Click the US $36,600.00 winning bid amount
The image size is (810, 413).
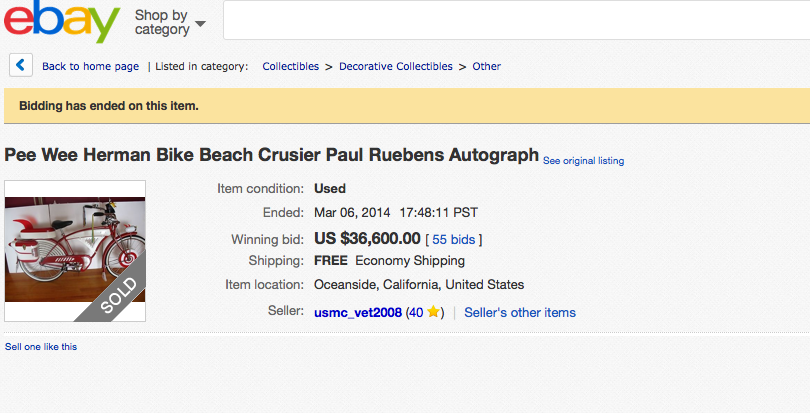click(367, 238)
